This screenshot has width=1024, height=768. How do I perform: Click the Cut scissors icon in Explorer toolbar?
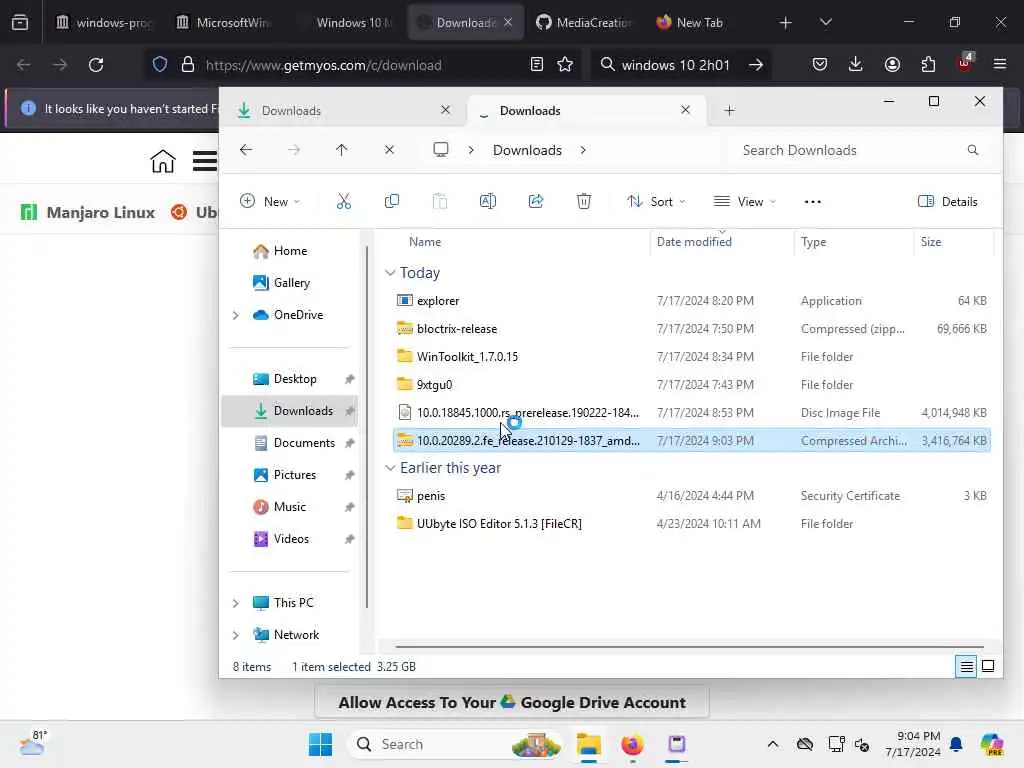344,201
